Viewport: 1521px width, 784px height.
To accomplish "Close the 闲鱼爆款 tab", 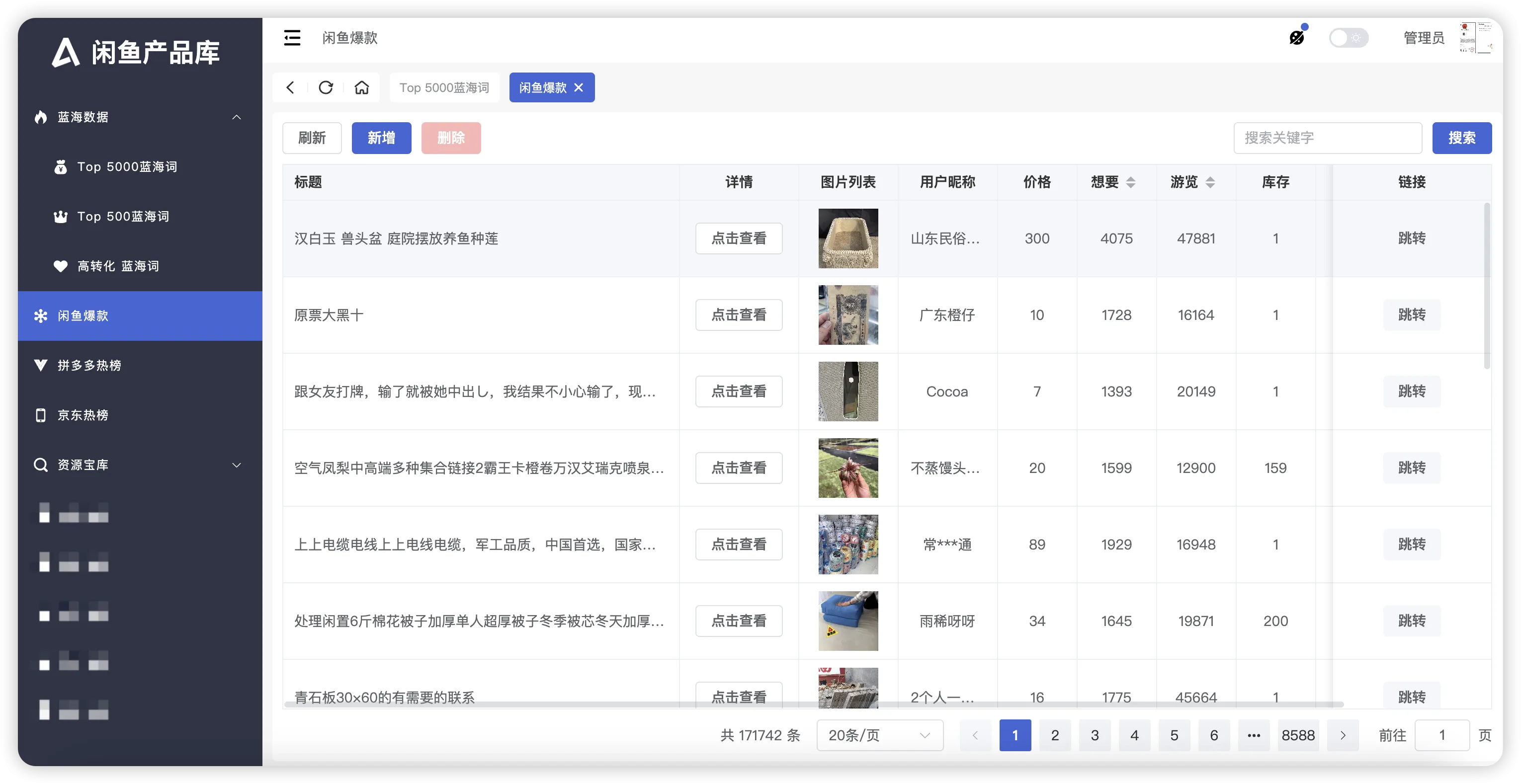I will tap(579, 87).
